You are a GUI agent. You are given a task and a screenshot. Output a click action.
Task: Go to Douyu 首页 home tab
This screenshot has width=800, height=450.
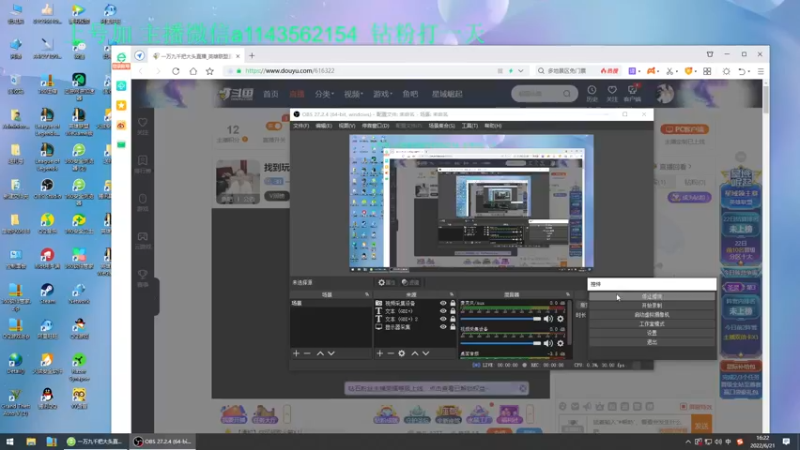(x=270, y=94)
